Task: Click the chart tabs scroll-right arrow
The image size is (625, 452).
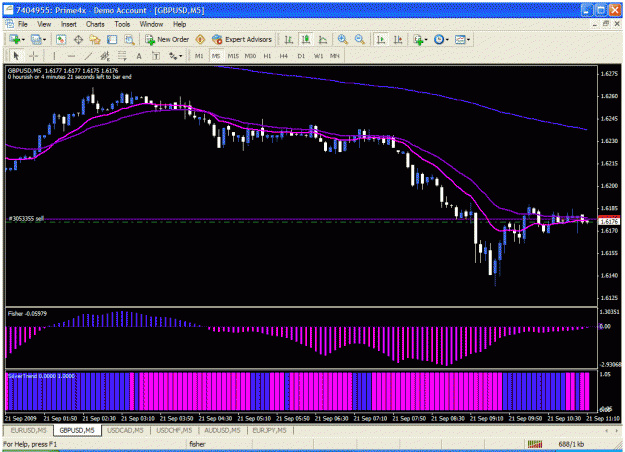Action: (617, 430)
